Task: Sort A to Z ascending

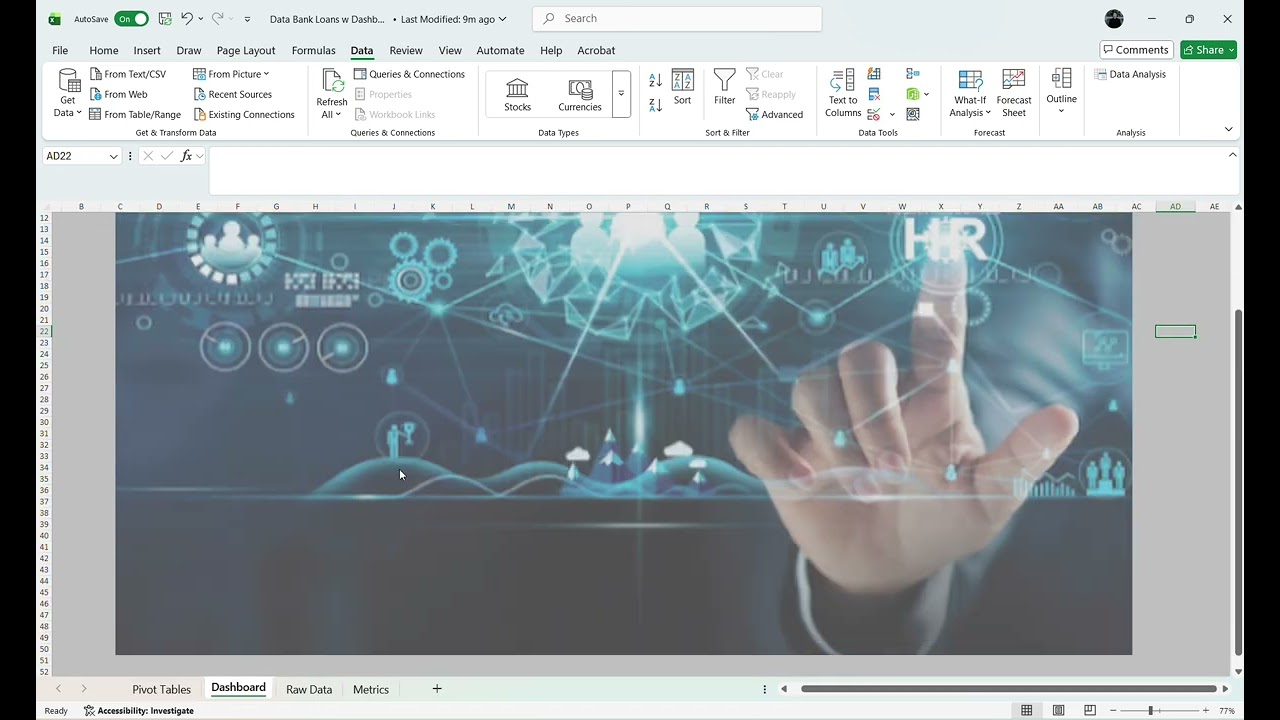Action: point(655,80)
